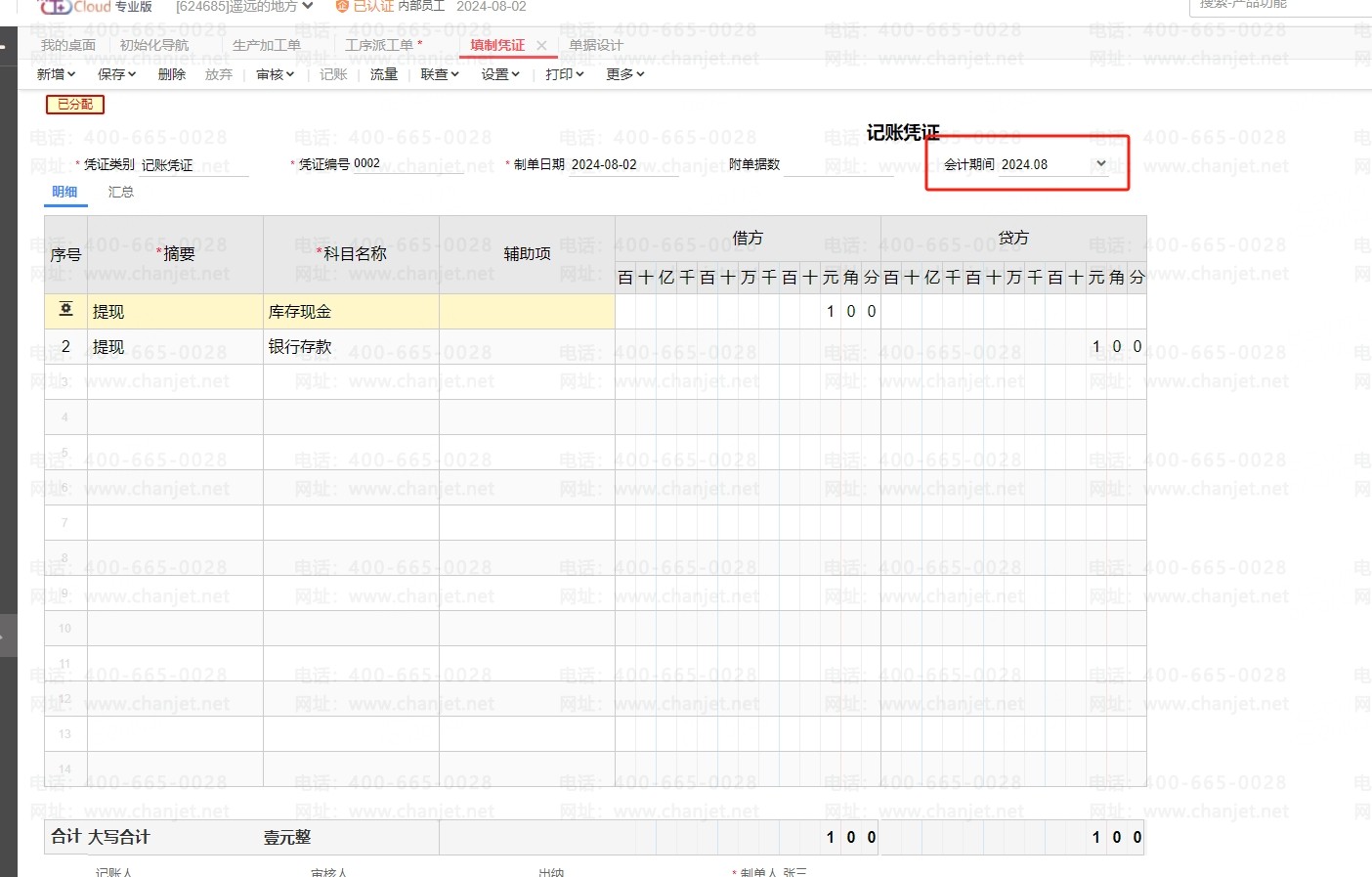Click the 科目名称 column header
1372x877 pixels.
click(351, 254)
